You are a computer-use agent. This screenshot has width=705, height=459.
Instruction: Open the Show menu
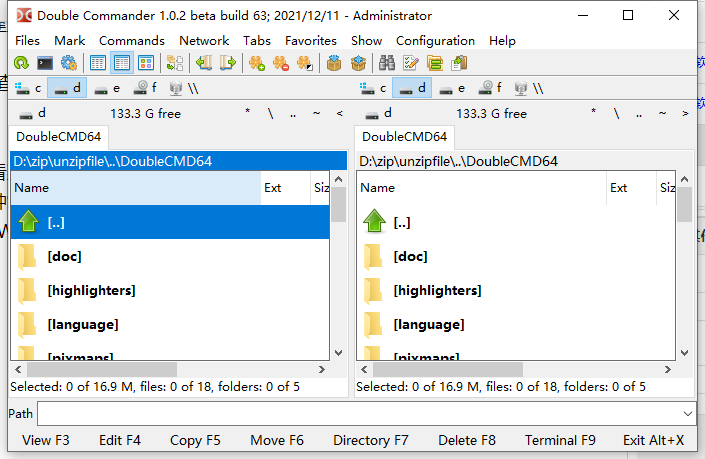(366, 41)
